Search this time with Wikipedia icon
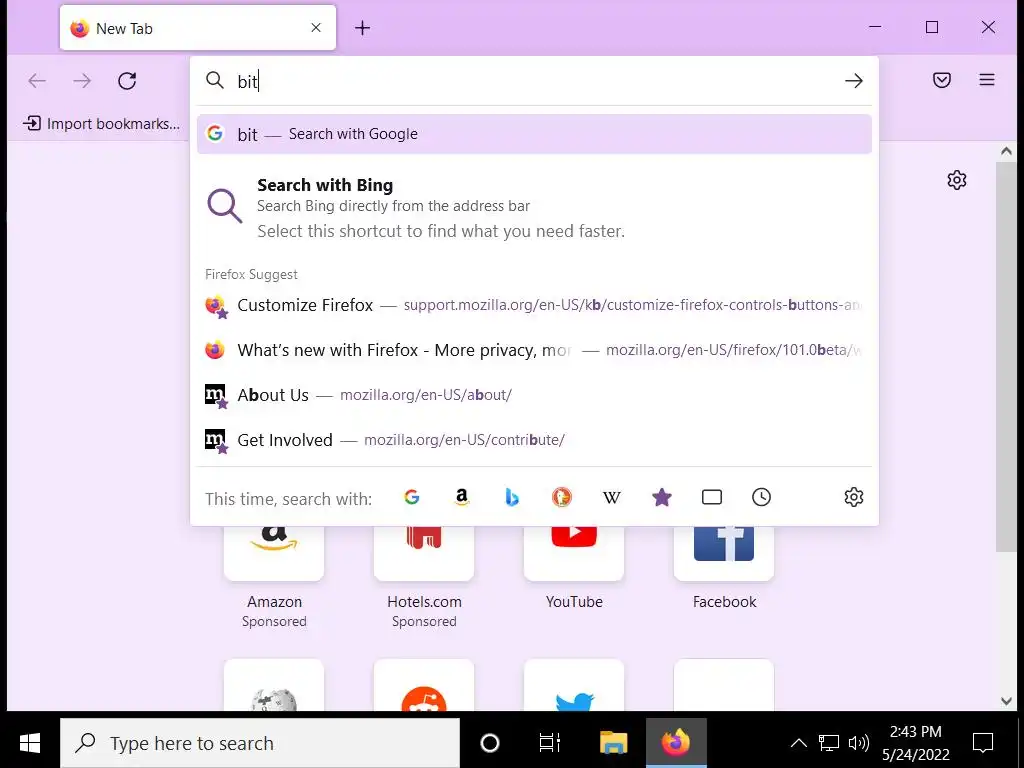The width and height of the screenshot is (1024, 768). (612, 498)
